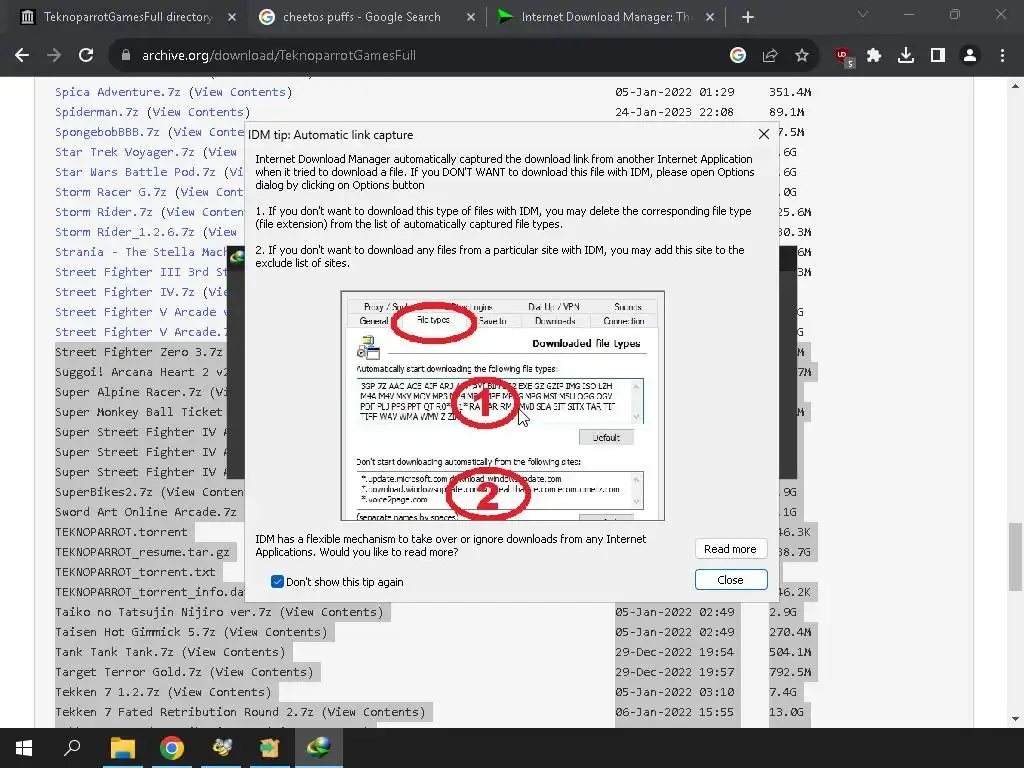Switch to cheetos puffs Google Search tab
The image size is (1024, 768).
pos(366,17)
